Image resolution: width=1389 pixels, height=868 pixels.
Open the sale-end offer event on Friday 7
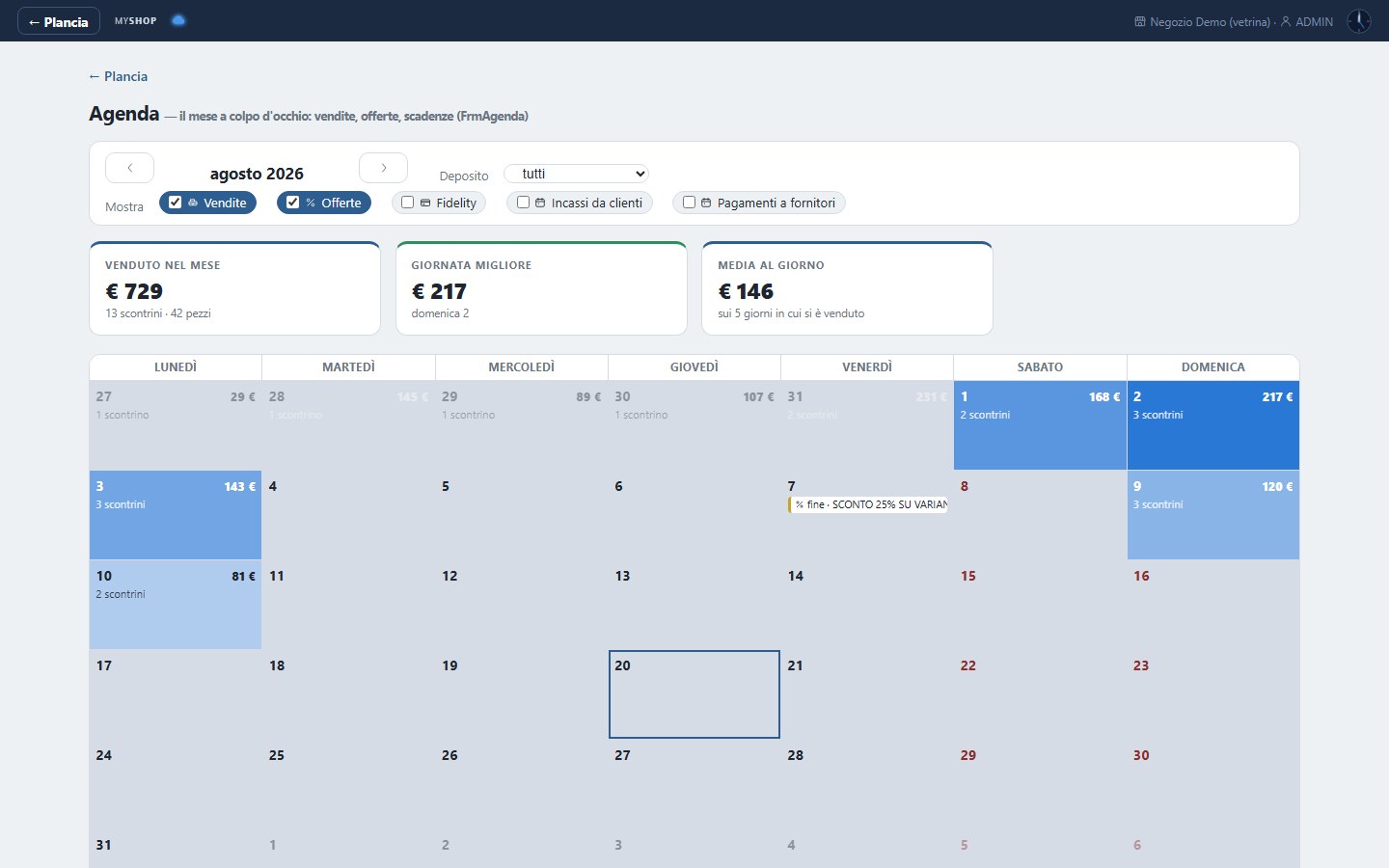[x=868, y=504]
